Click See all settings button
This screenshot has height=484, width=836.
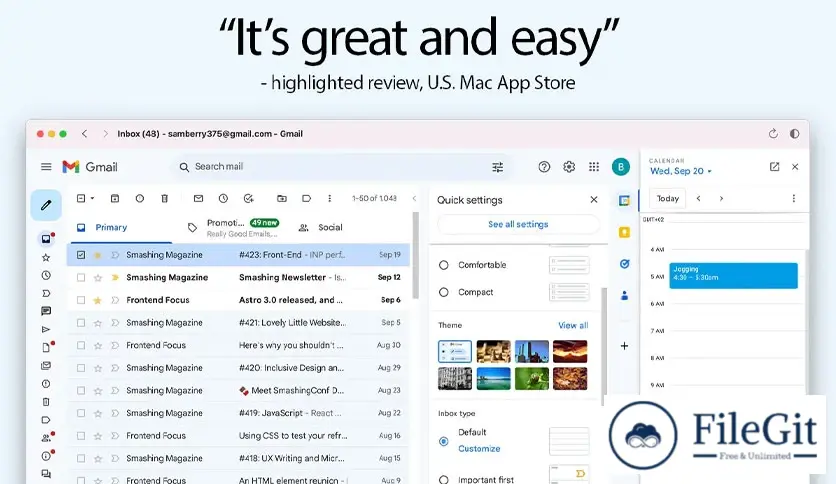click(x=518, y=224)
